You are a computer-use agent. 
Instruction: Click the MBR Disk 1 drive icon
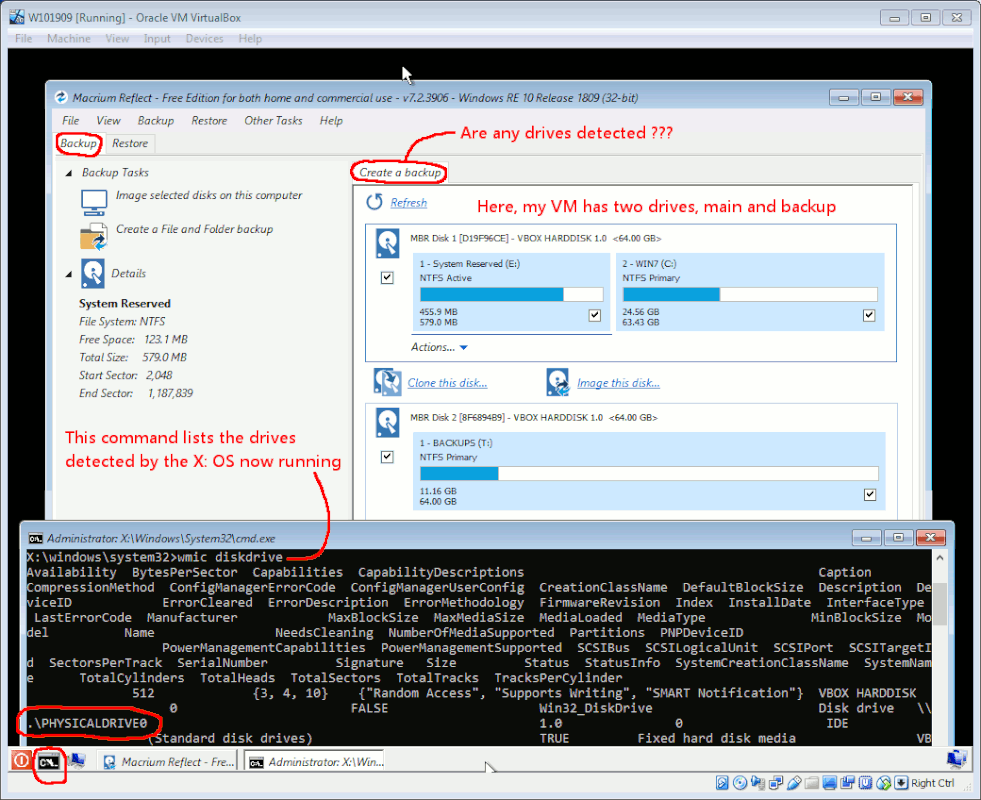[x=387, y=243]
